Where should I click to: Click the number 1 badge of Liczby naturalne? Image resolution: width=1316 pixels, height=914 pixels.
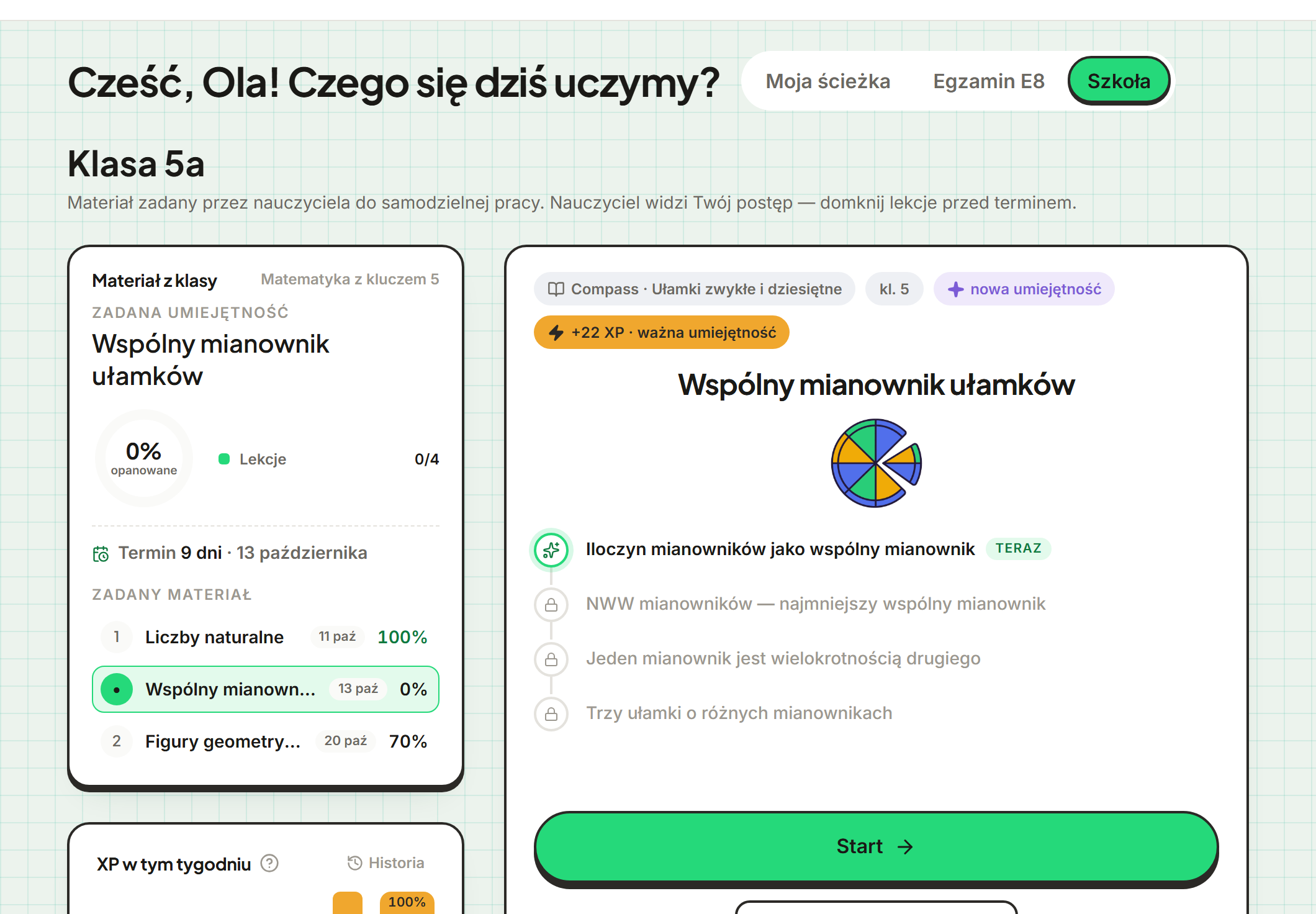[x=117, y=637]
